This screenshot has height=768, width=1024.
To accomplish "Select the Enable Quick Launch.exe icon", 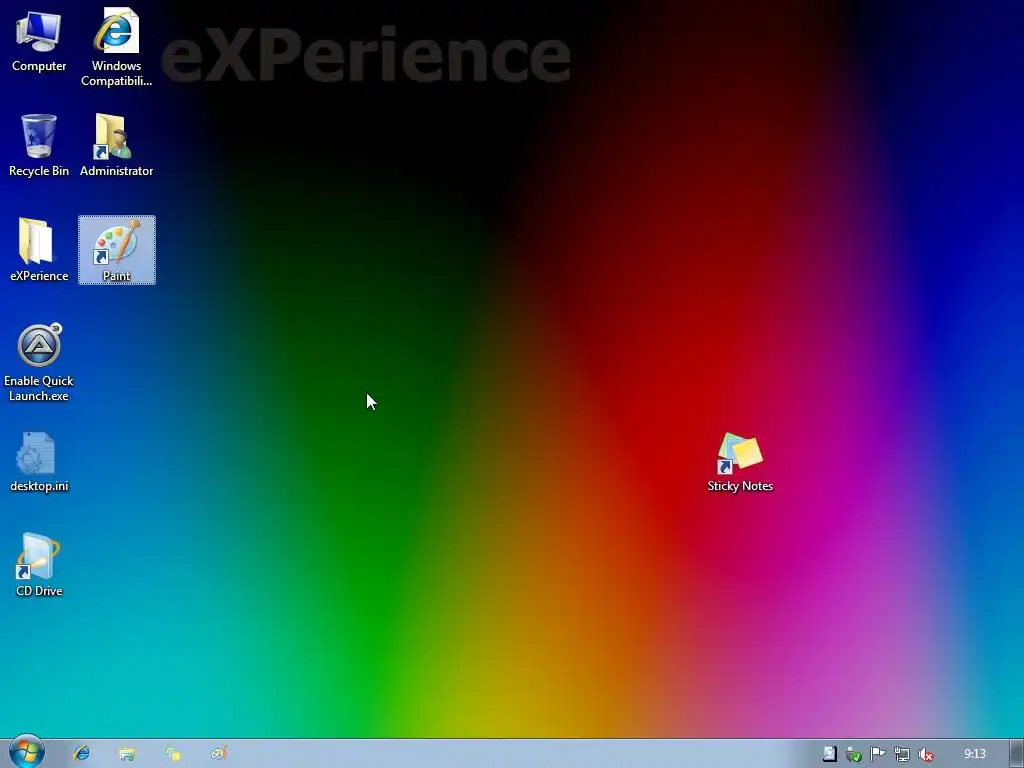I will pyautogui.click(x=39, y=362).
